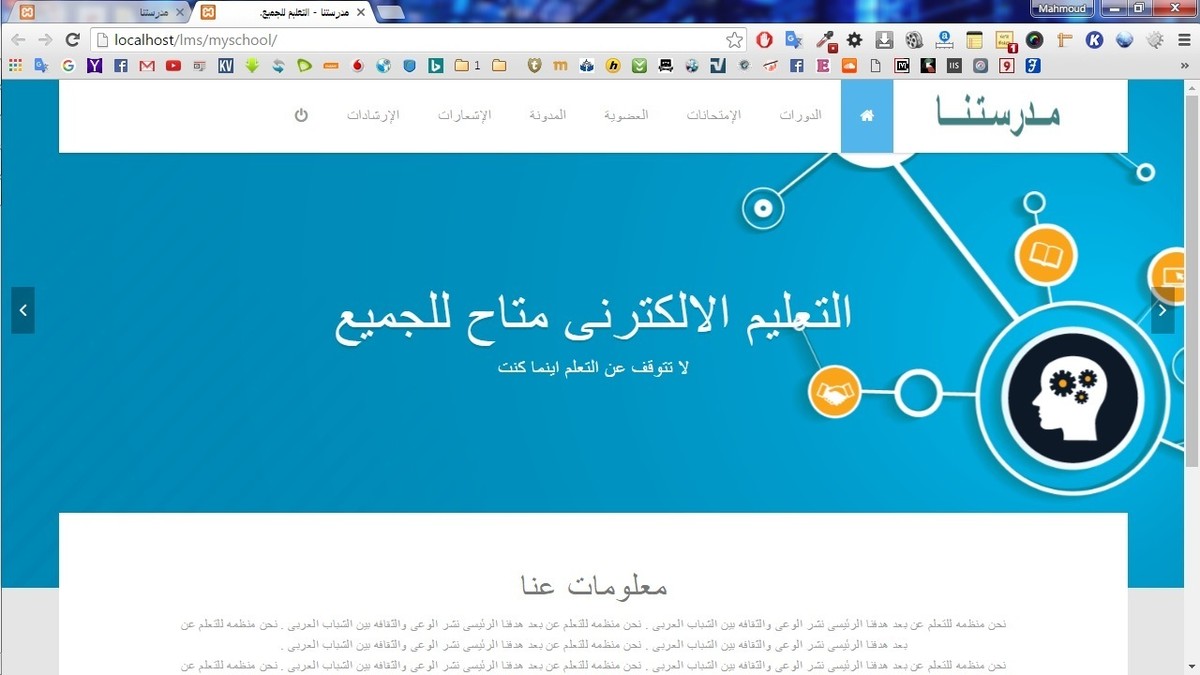Open the المدونة menu item
Screen dimensions: 1200x675
pos(548,115)
